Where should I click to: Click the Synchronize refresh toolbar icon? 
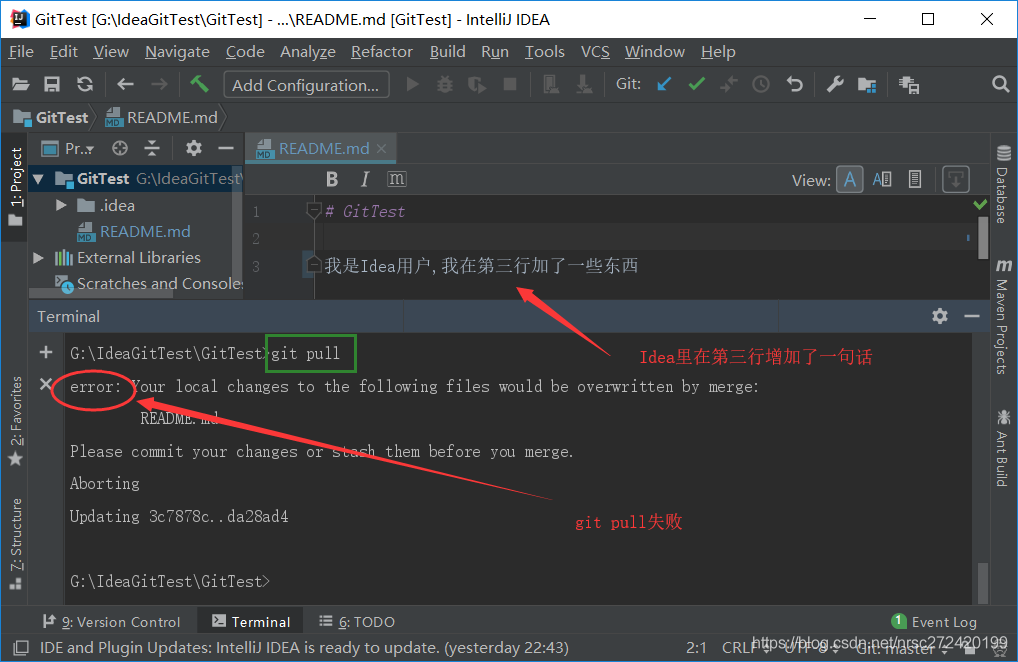click(x=85, y=85)
